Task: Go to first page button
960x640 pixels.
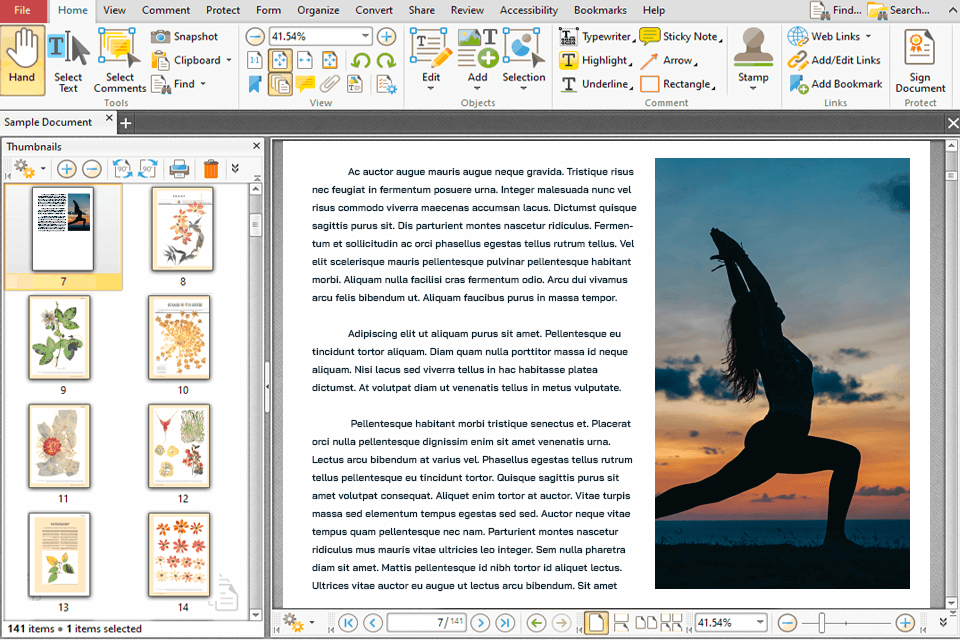Action: (348, 623)
